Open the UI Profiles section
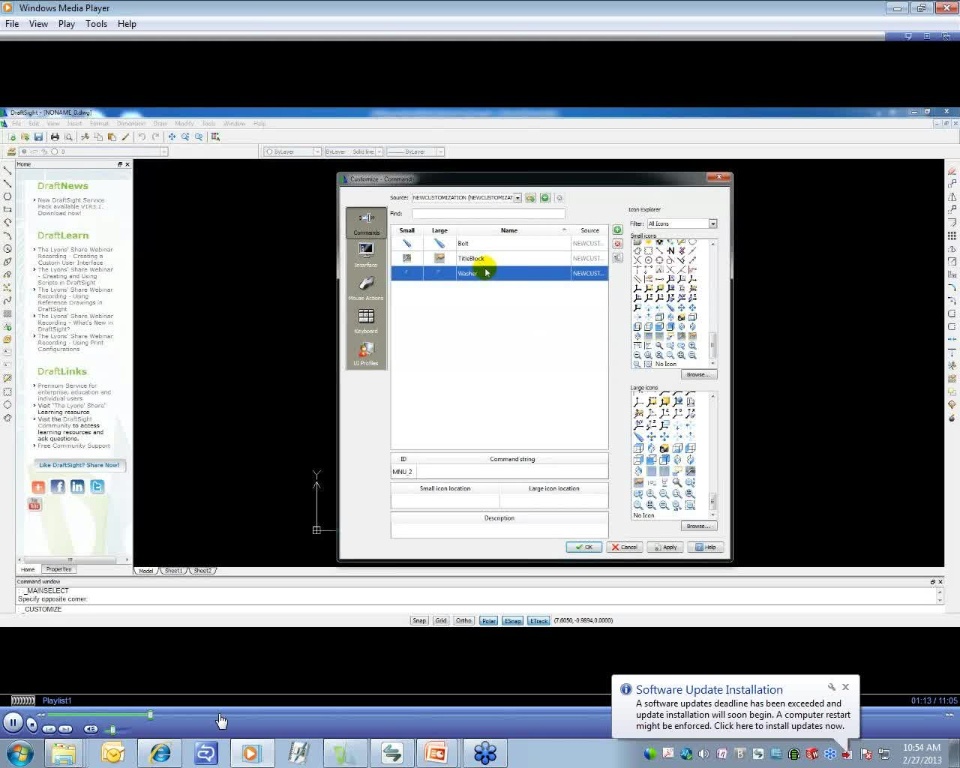Image resolution: width=960 pixels, height=768 pixels. point(366,353)
